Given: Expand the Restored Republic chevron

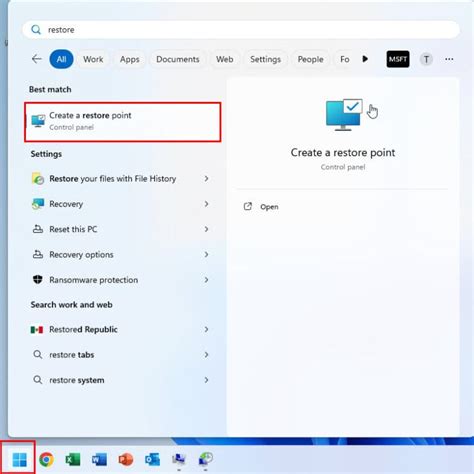Looking at the screenshot, I should pyautogui.click(x=206, y=329).
